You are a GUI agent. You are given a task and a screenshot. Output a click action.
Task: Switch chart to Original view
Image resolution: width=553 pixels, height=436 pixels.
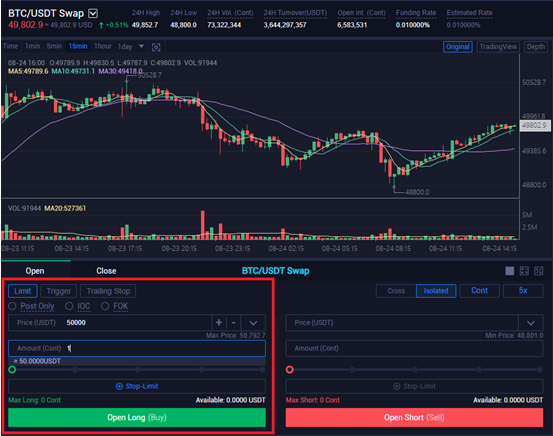click(x=458, y=47)
